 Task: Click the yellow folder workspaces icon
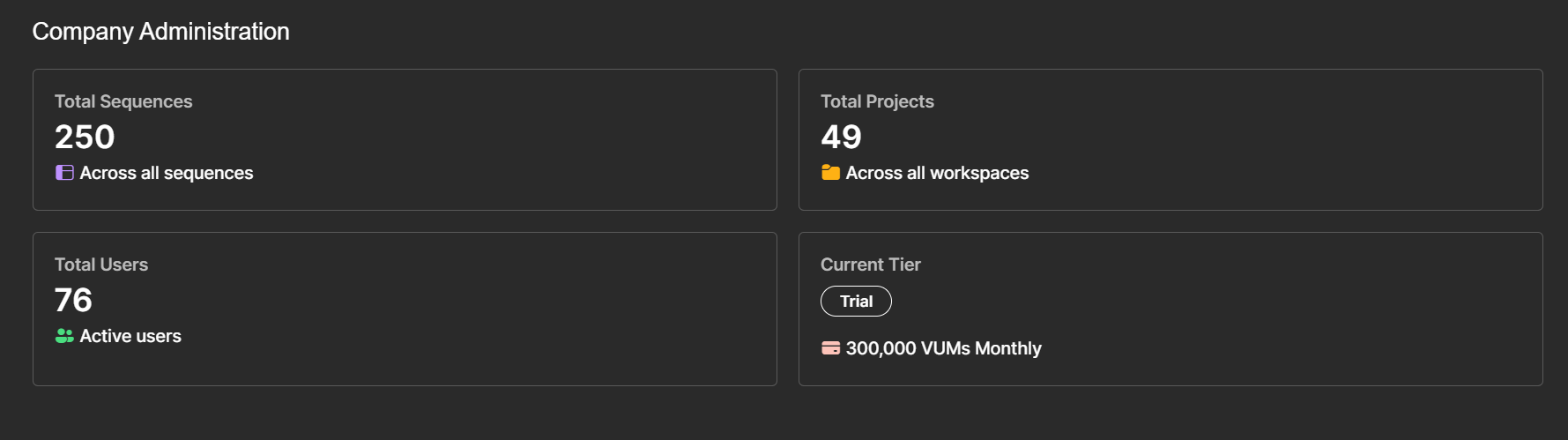(830, 173)
